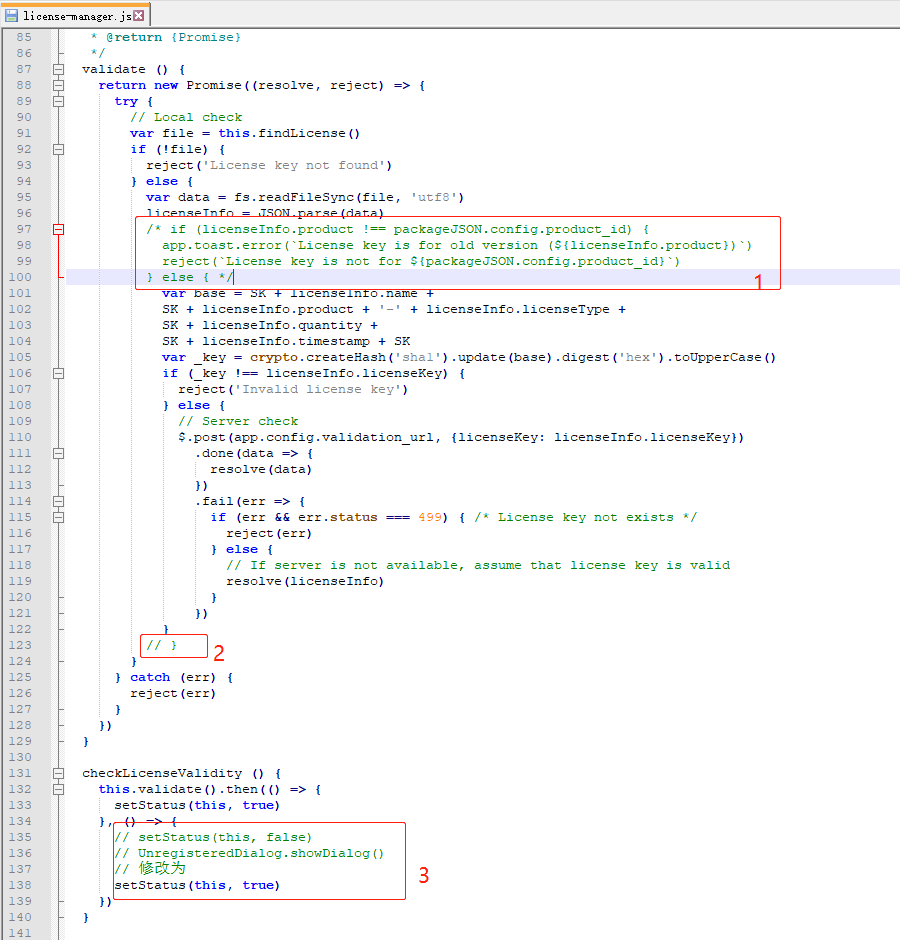Click 'setStatus(this, true)' on line 138
The width and height of the screenshot is (900, 940).
(x=197, y=885)
